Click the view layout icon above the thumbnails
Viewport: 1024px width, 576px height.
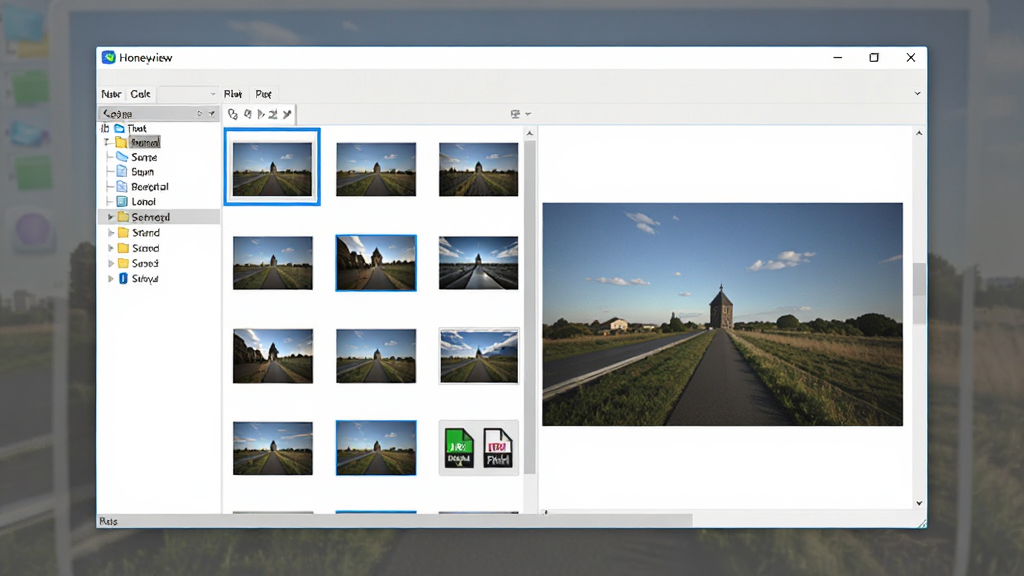pyautogui.click(x=515, y=114)
